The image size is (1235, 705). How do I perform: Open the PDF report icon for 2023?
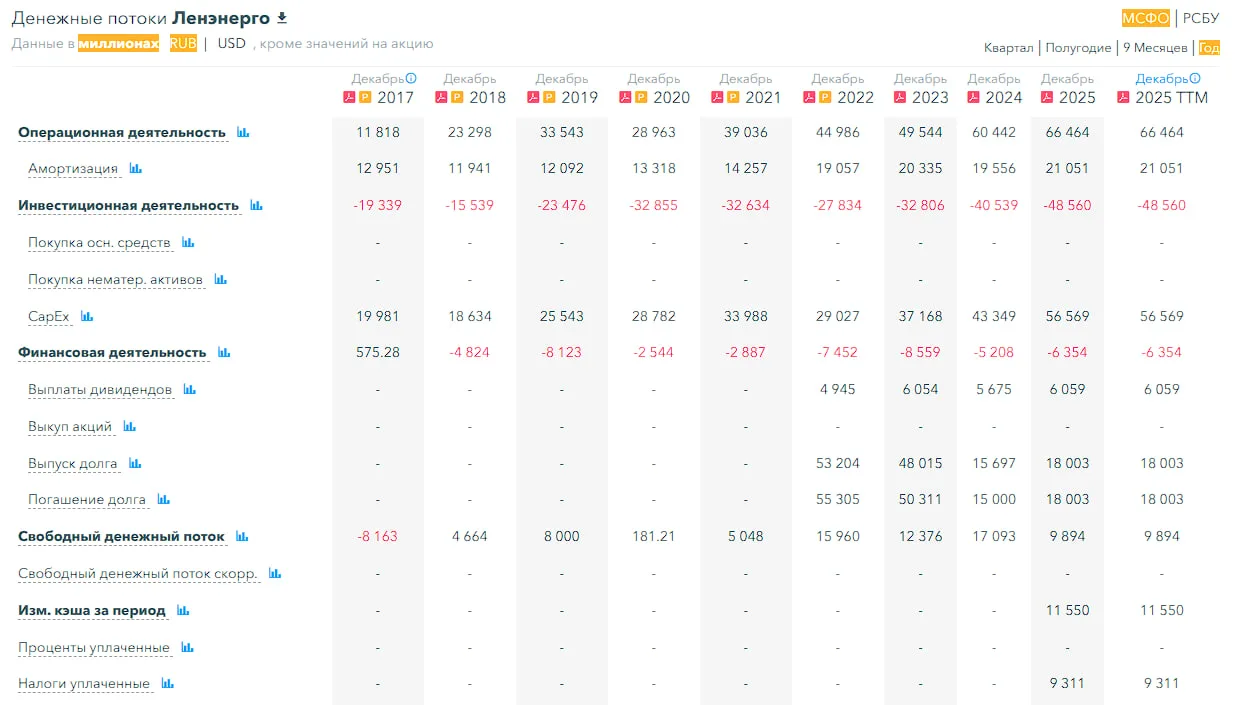tap(900, 97)
